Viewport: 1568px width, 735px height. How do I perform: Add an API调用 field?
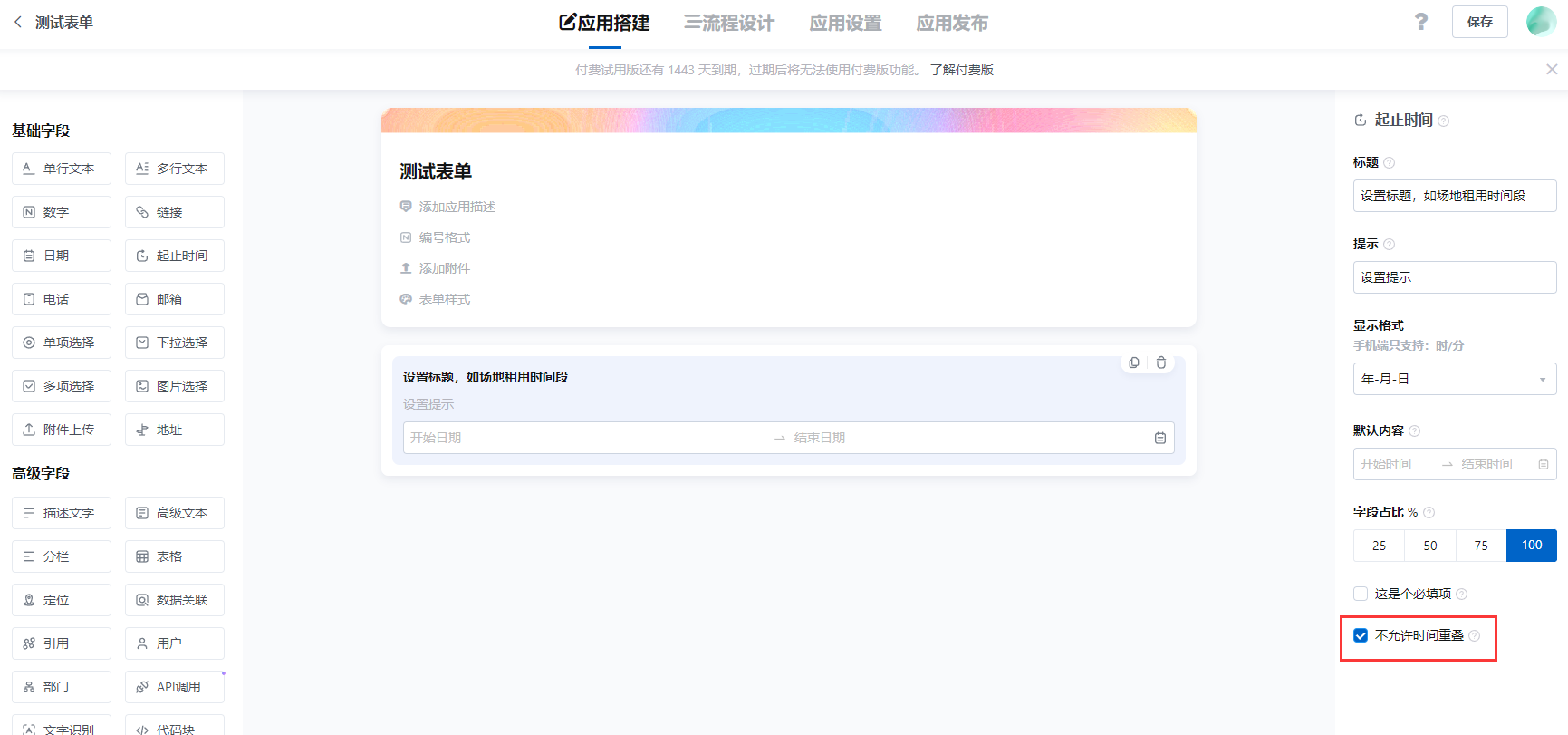click(x=175, y=687)
